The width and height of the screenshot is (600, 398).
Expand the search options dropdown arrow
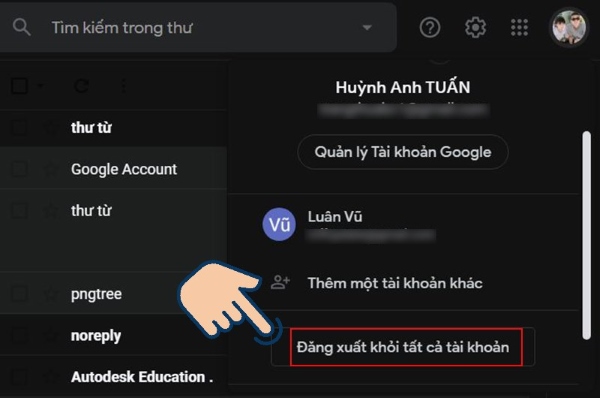pyautogui.click(x=367, y=28)
